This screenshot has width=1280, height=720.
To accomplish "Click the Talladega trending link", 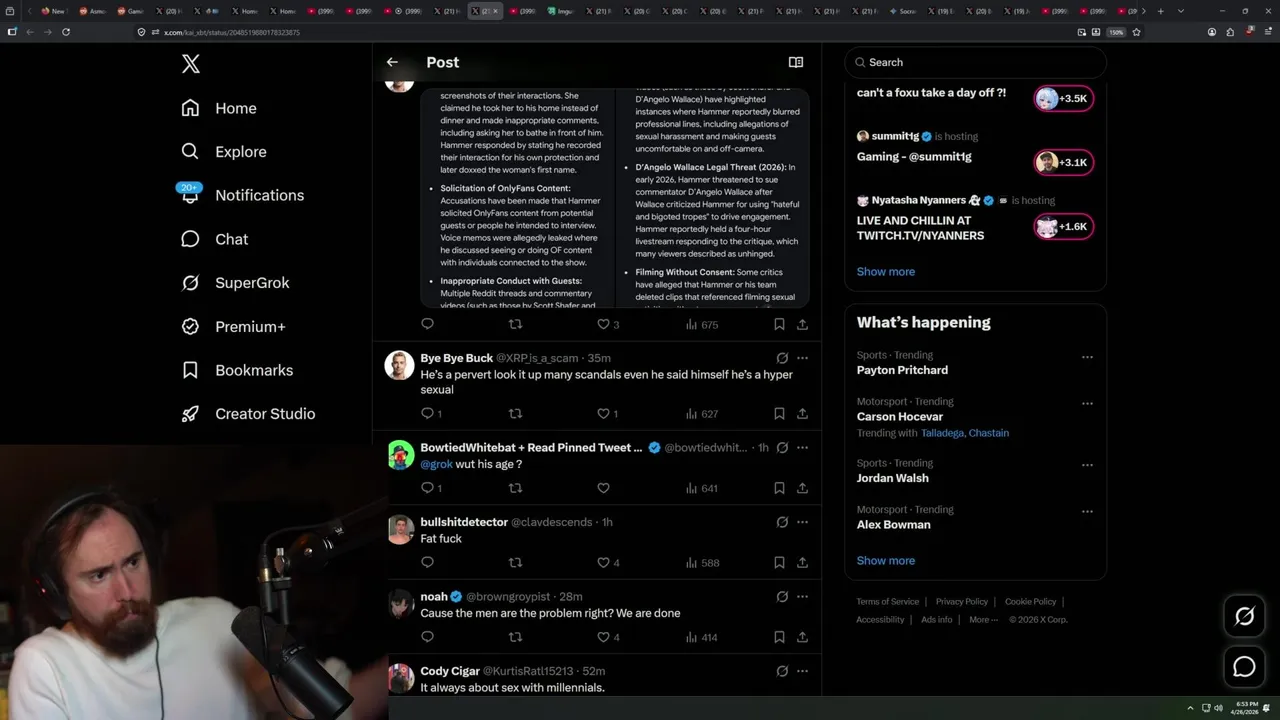I will click(x=944, y=433).
